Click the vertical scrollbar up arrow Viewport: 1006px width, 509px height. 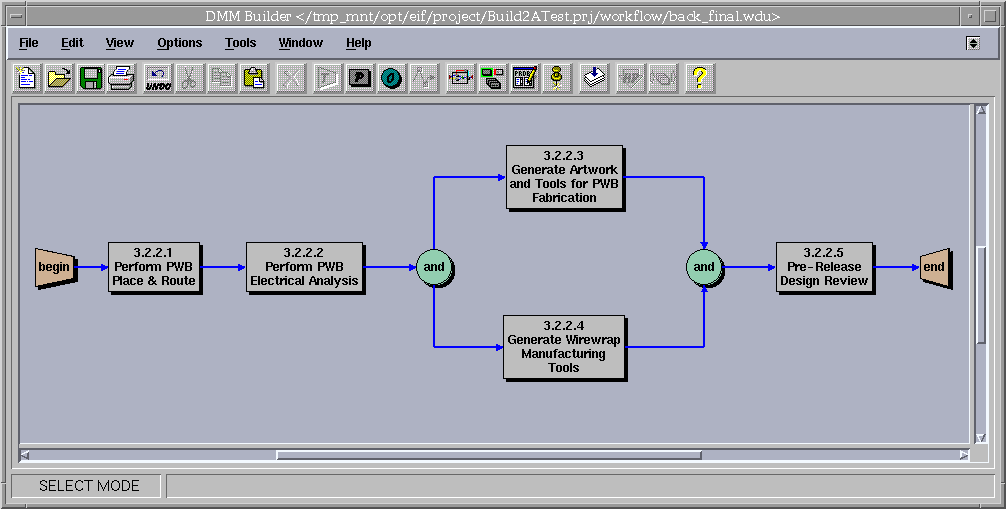(x=981, y=110)
